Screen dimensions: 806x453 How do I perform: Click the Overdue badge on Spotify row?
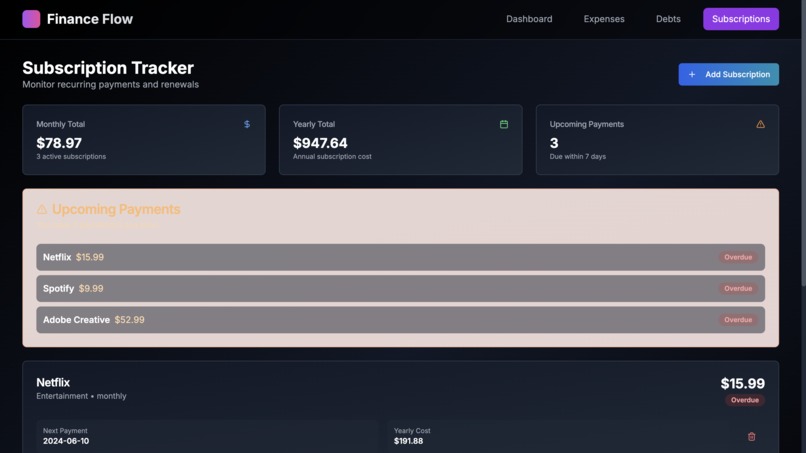coord(738,288)
